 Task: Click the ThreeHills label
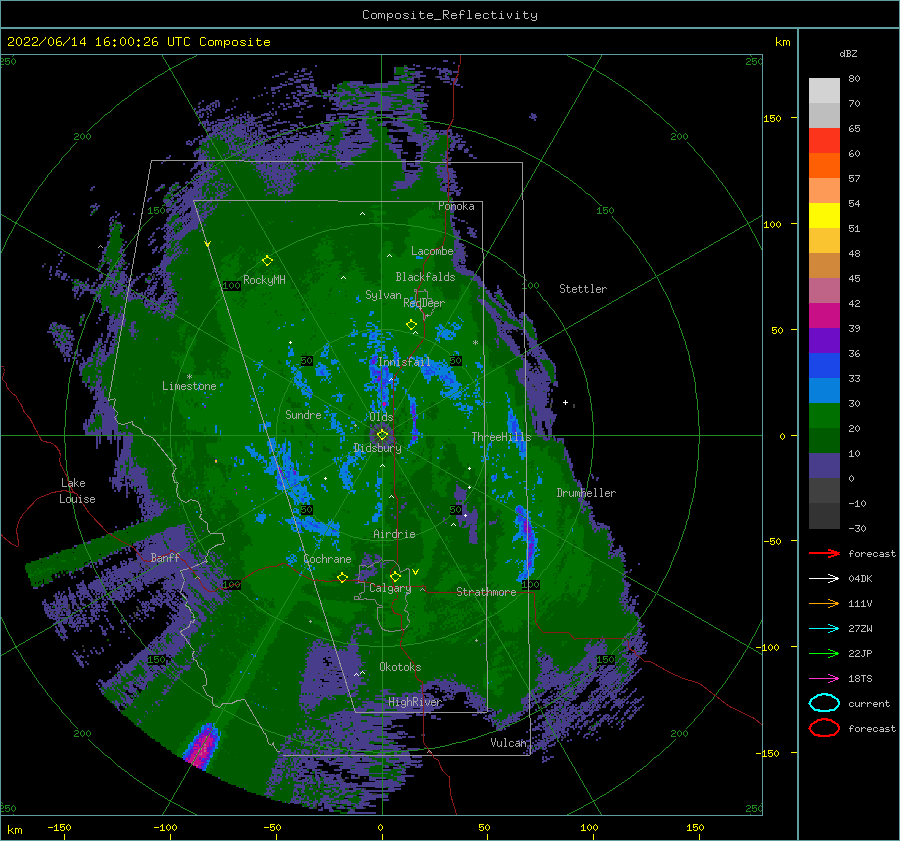(x=501, y=437)
